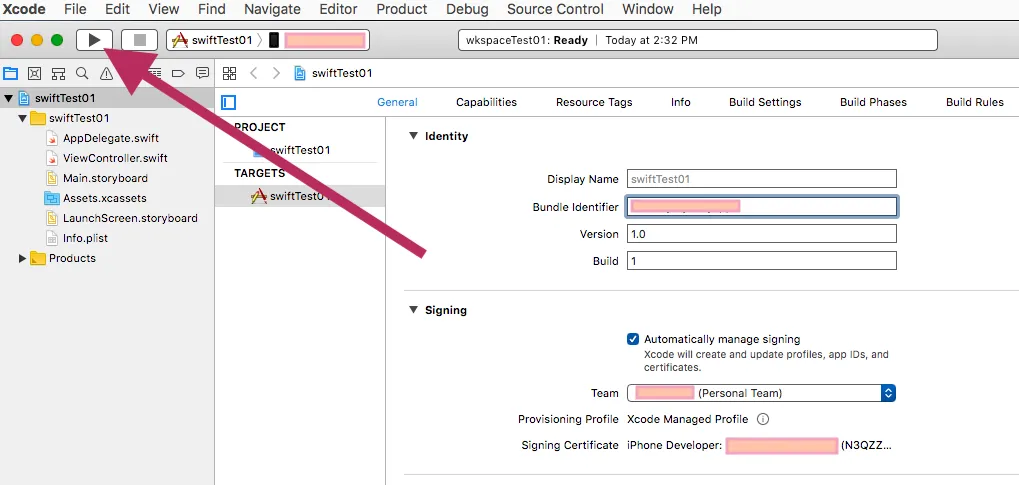Image resolution: width=1019 pixels, height=485 pixels.
Task: Click swiftTest01 in the jump bar
Action: coord(333,73)
